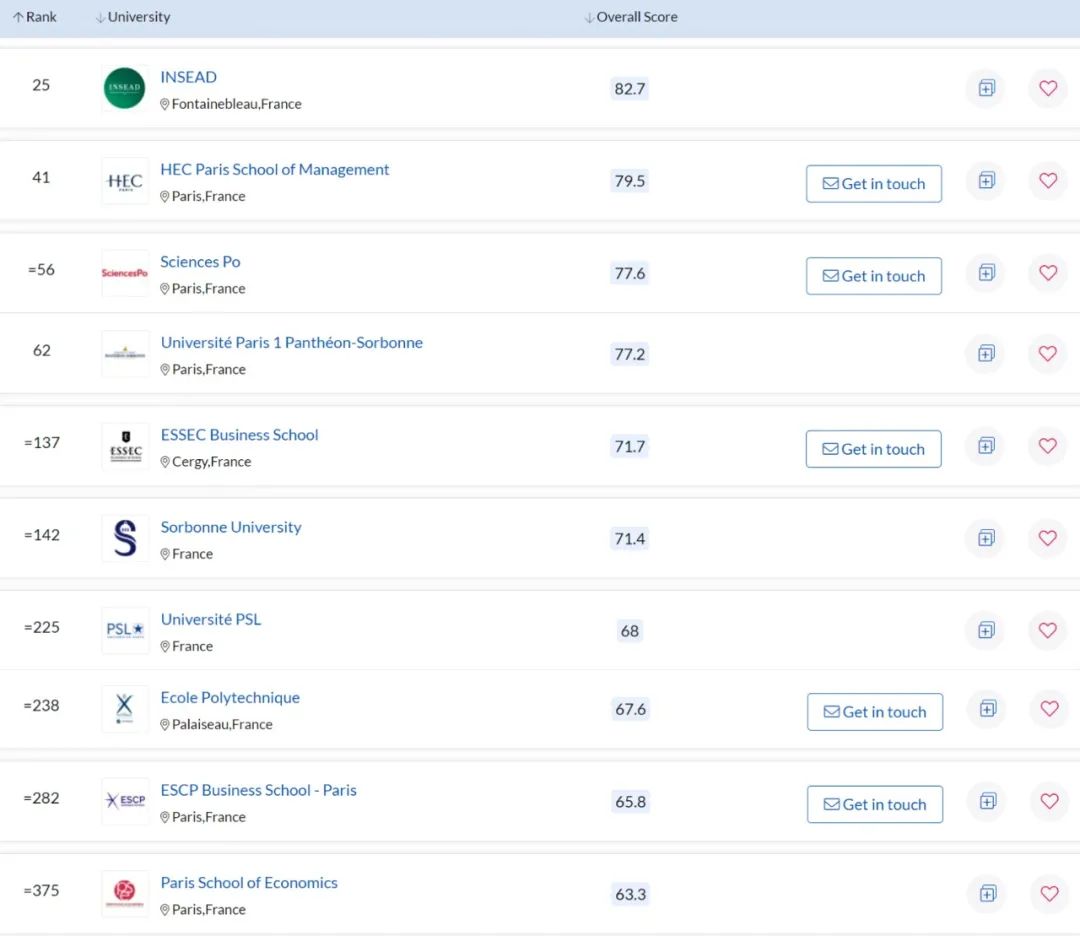1080x936 pixels.
Task: Click the Ecole Polytechnique X logo
Action: [x=125, y=709]
